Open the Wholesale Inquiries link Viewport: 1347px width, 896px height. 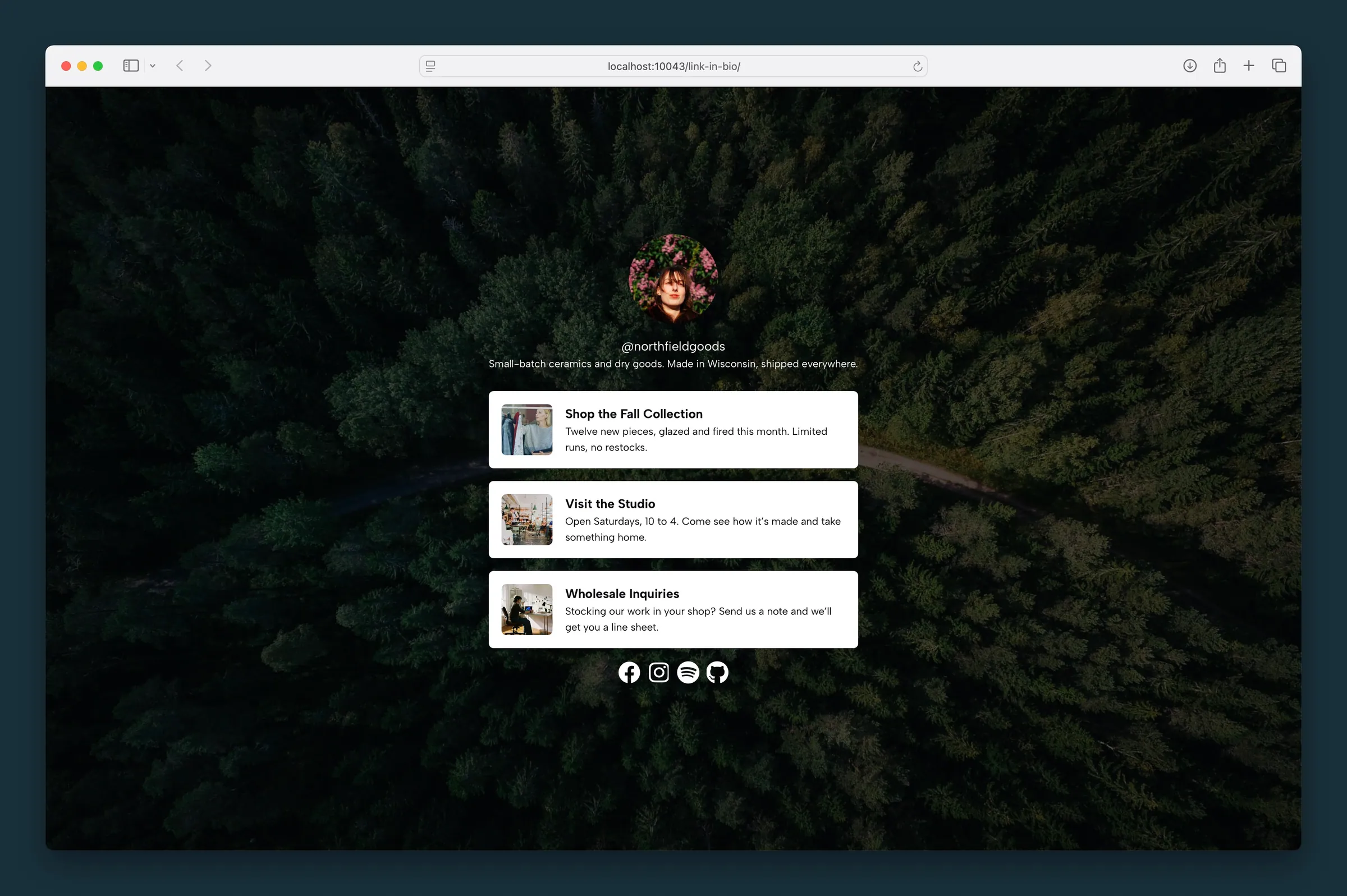(673, 609)
